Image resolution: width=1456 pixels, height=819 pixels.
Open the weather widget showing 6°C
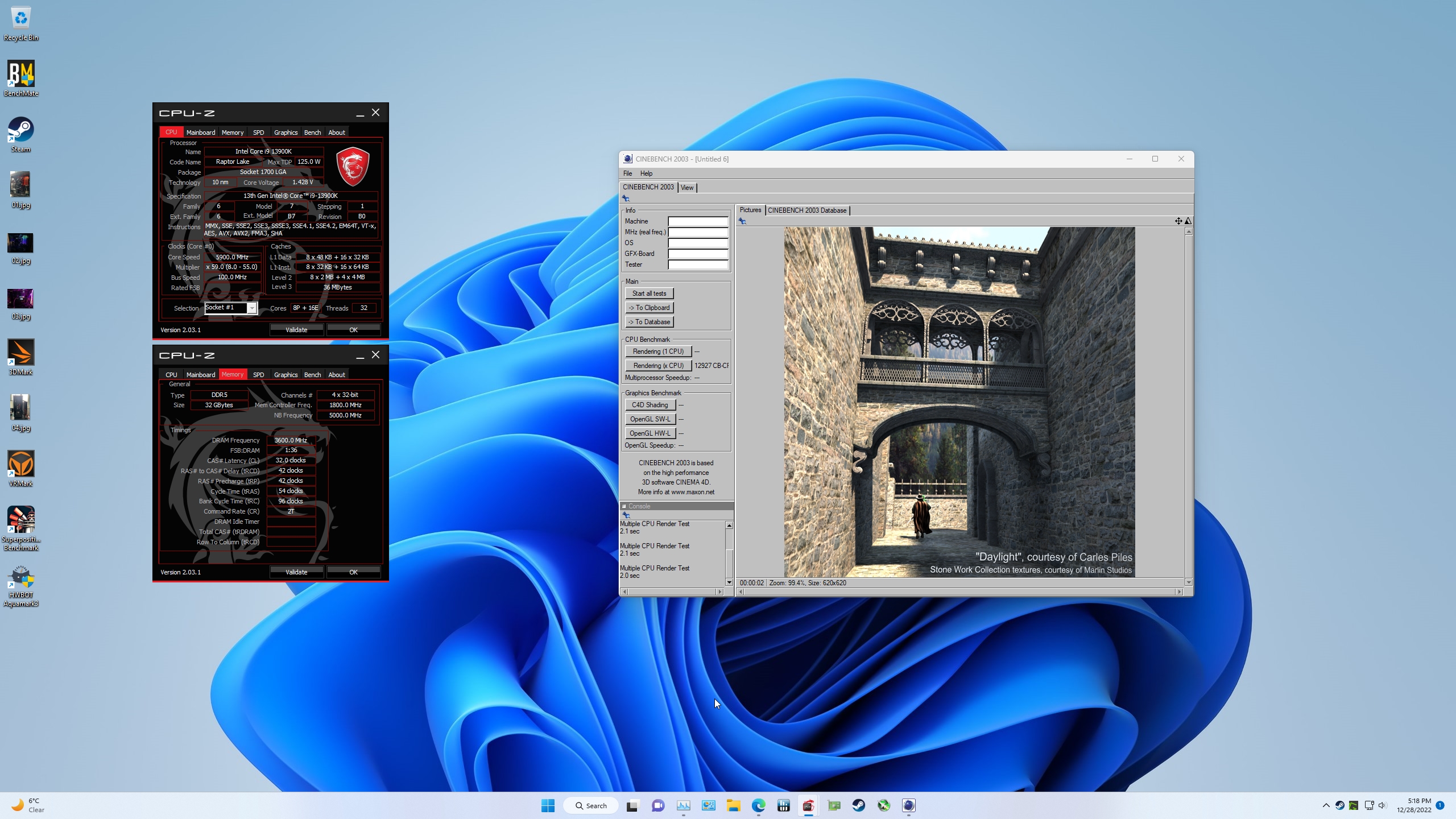[28, 805]
